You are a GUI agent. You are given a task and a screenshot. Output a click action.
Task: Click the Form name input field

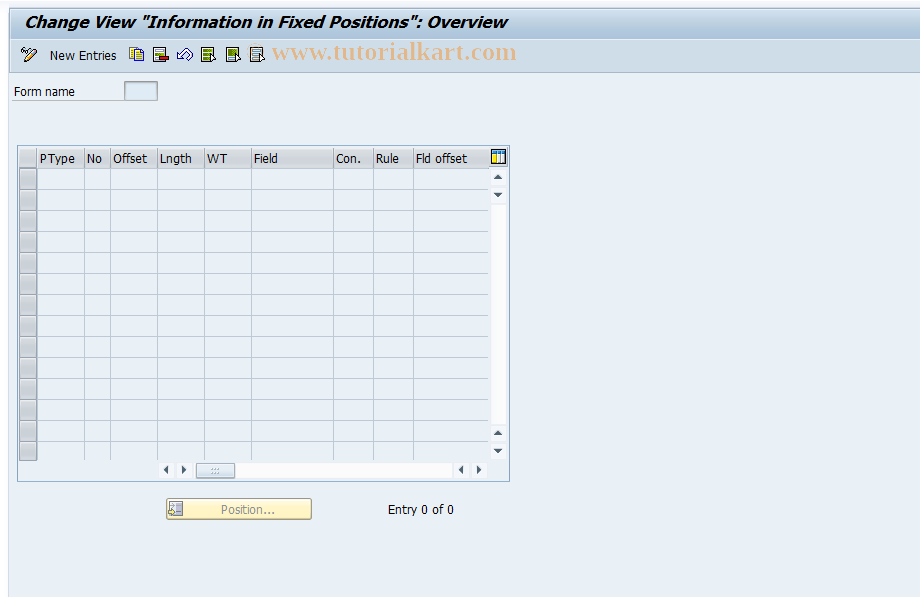tap(141, 91)
